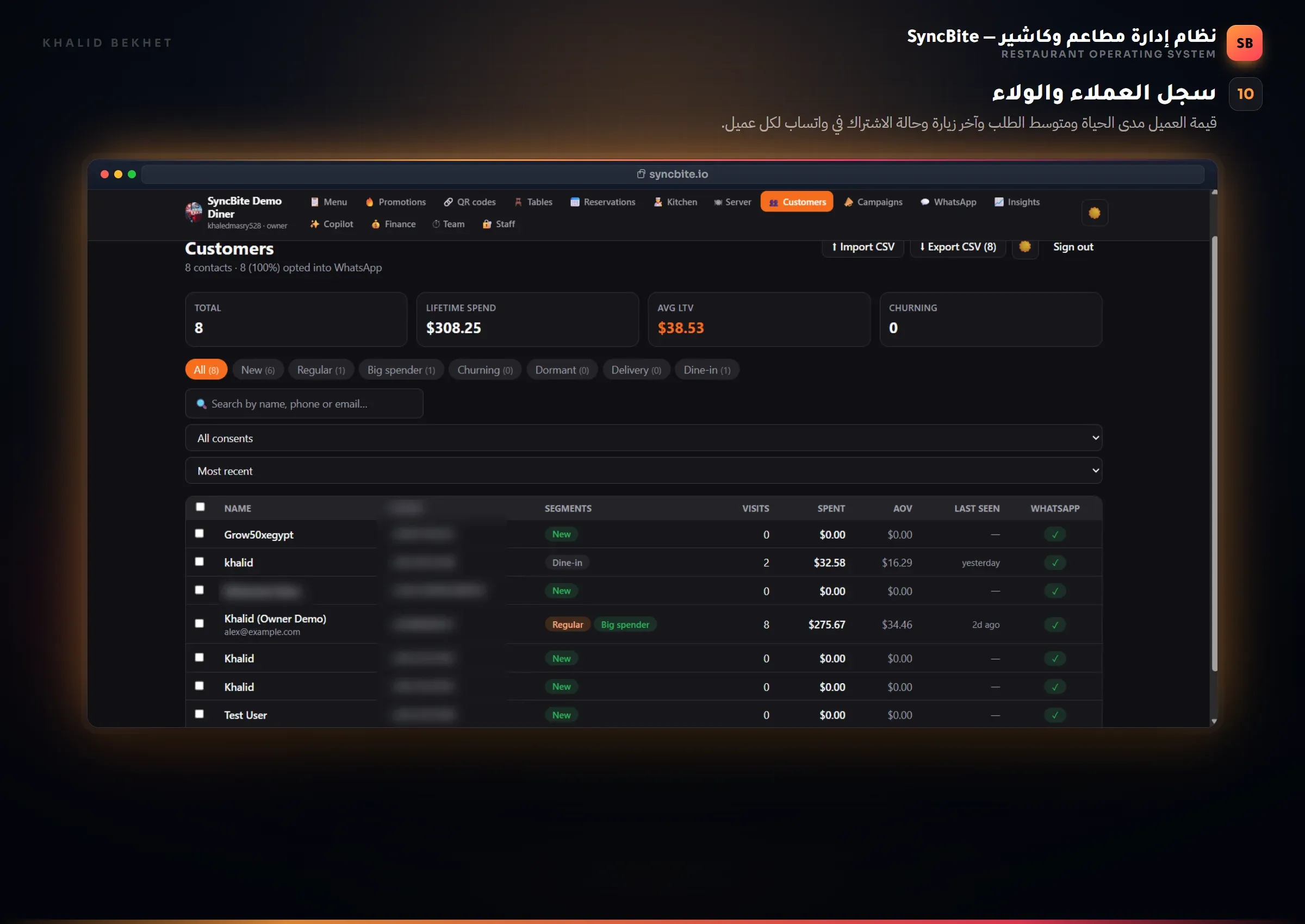
Task: Open the All consents dropdown
Action: [644, 438]
